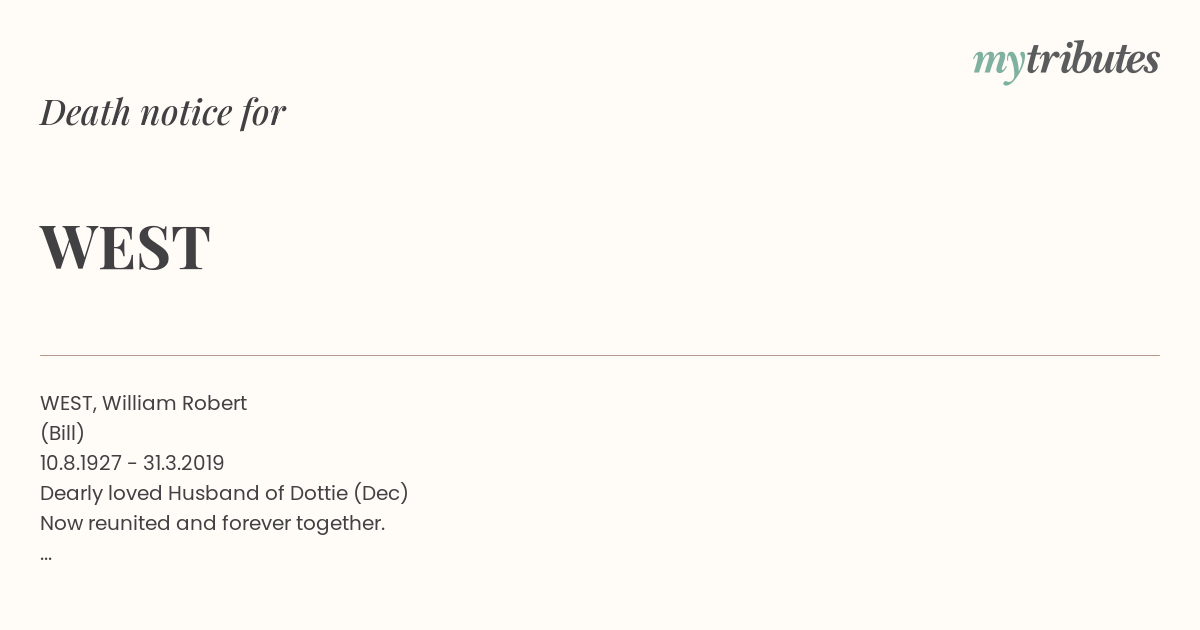Click the word "Dottie" in the notice
1200x630 pixels.
pyautogui.click(x=318, y=493)
